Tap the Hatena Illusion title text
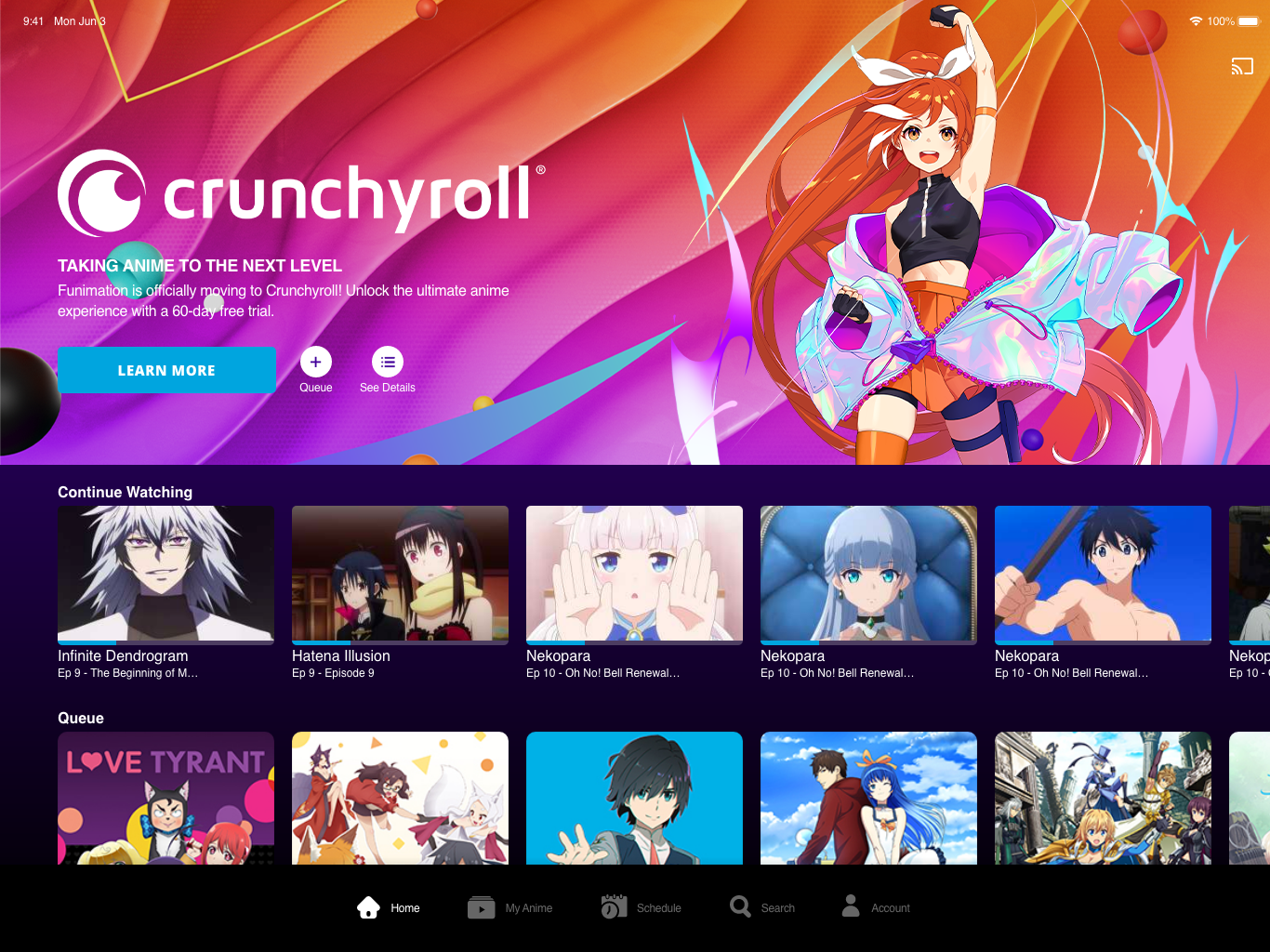 coord(341,655)
